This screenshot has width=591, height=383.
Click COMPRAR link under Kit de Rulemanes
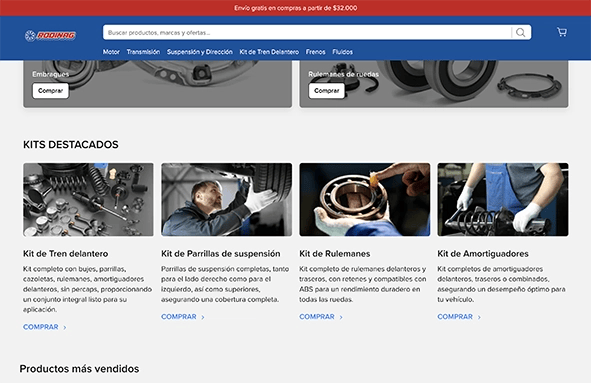coord(321,317)
